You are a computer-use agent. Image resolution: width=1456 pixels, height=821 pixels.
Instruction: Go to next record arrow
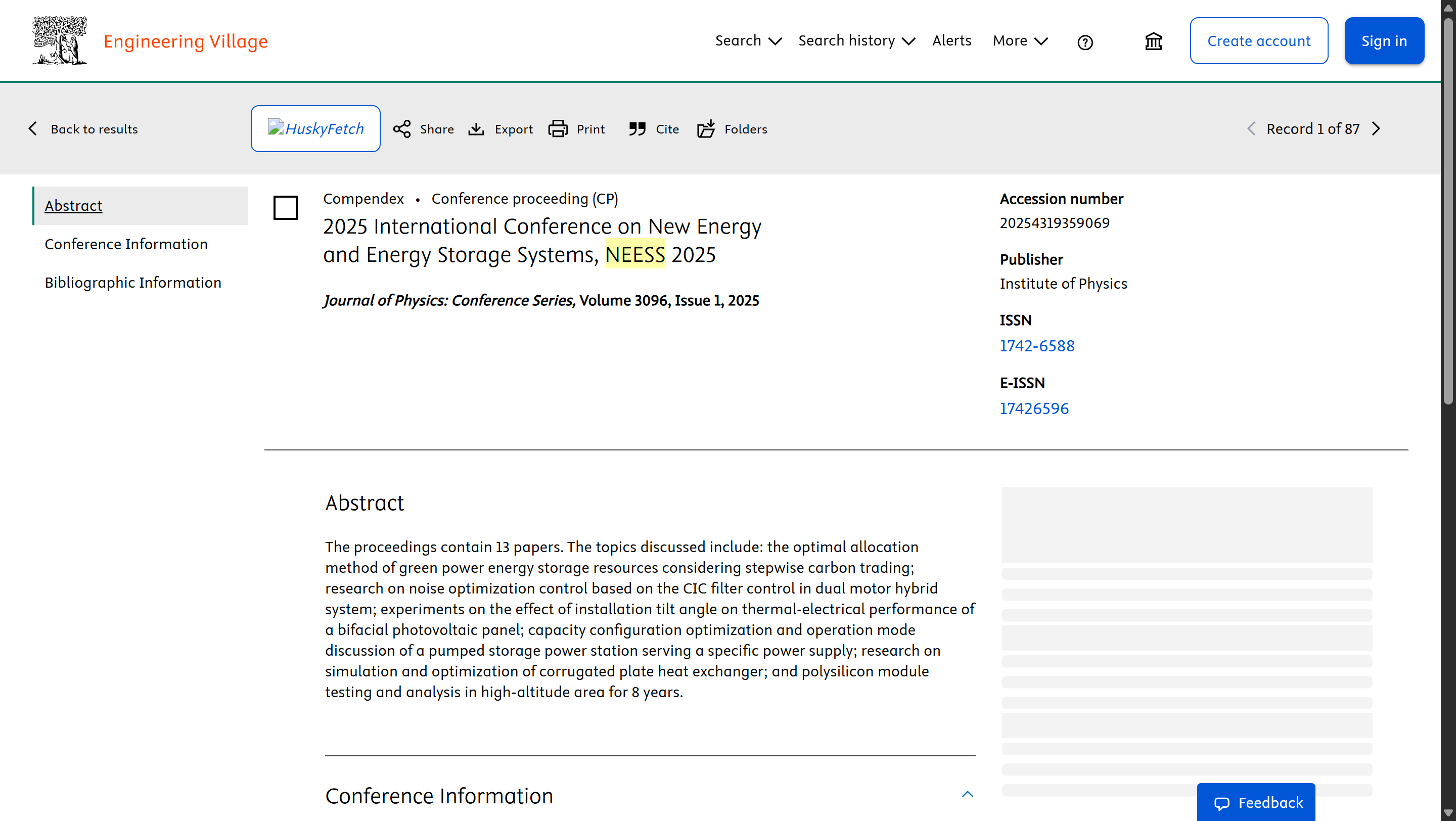[1376, 129]
